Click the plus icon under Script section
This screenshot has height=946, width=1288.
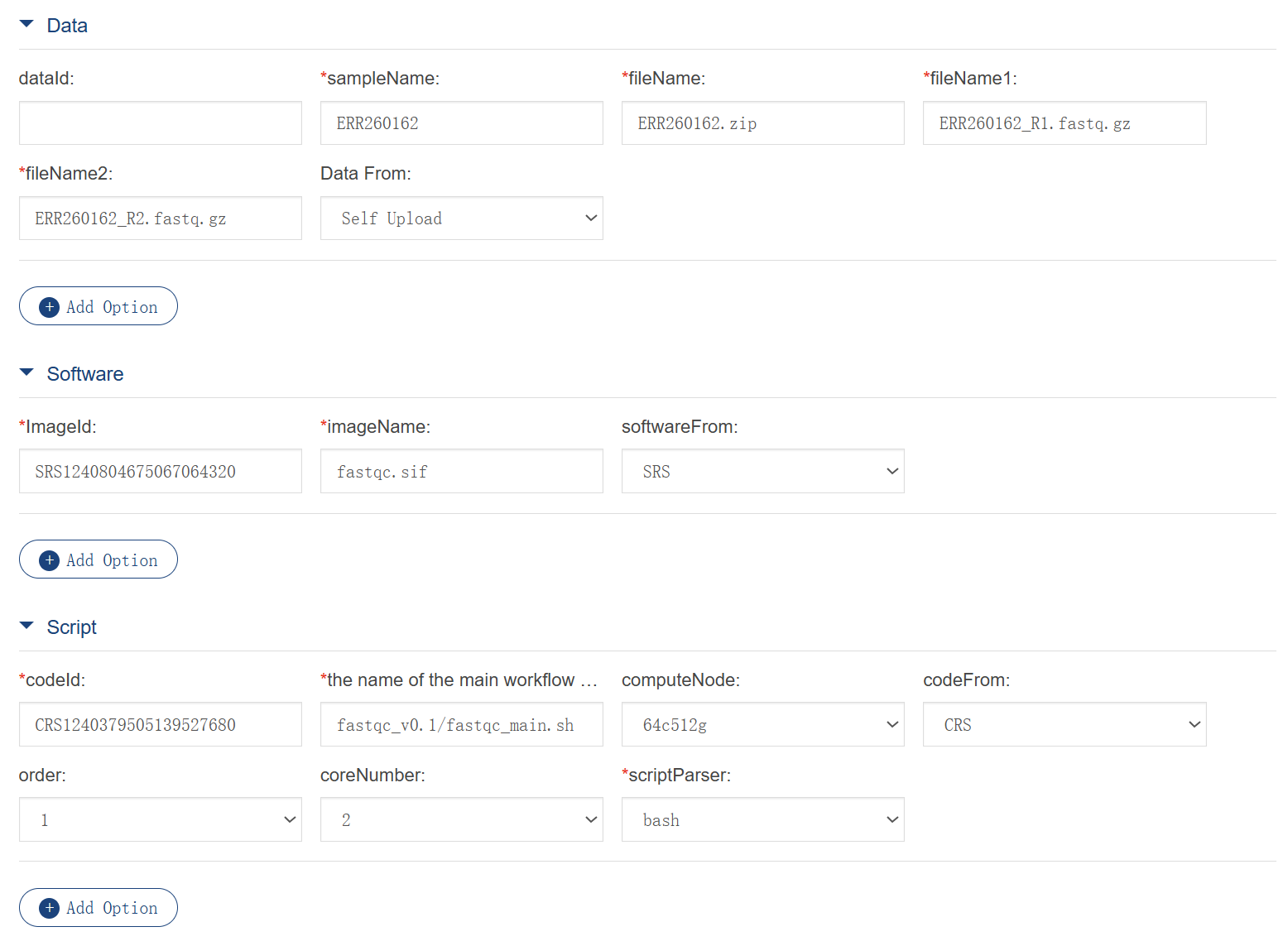tap(50, 908)
